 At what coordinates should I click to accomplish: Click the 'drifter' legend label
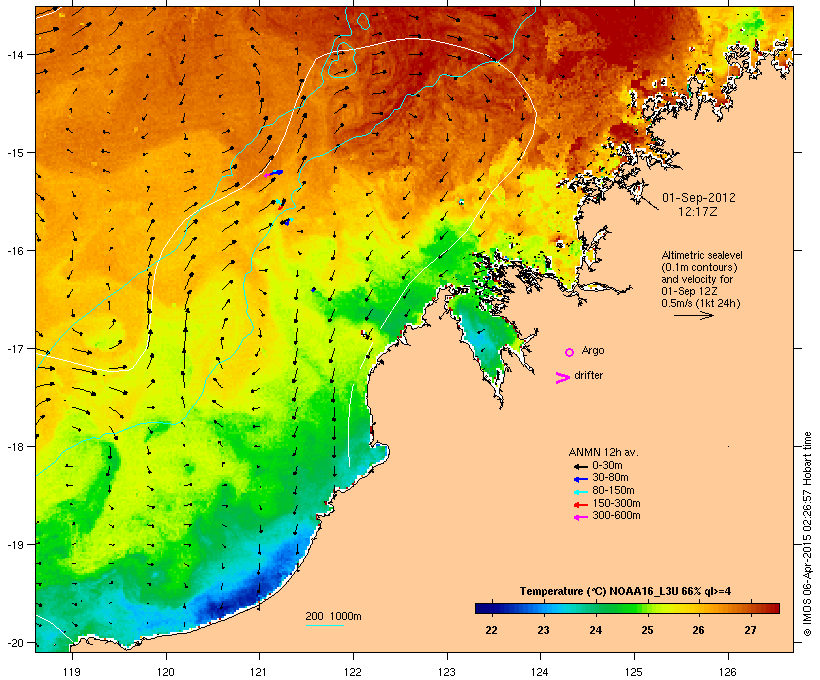588,375
